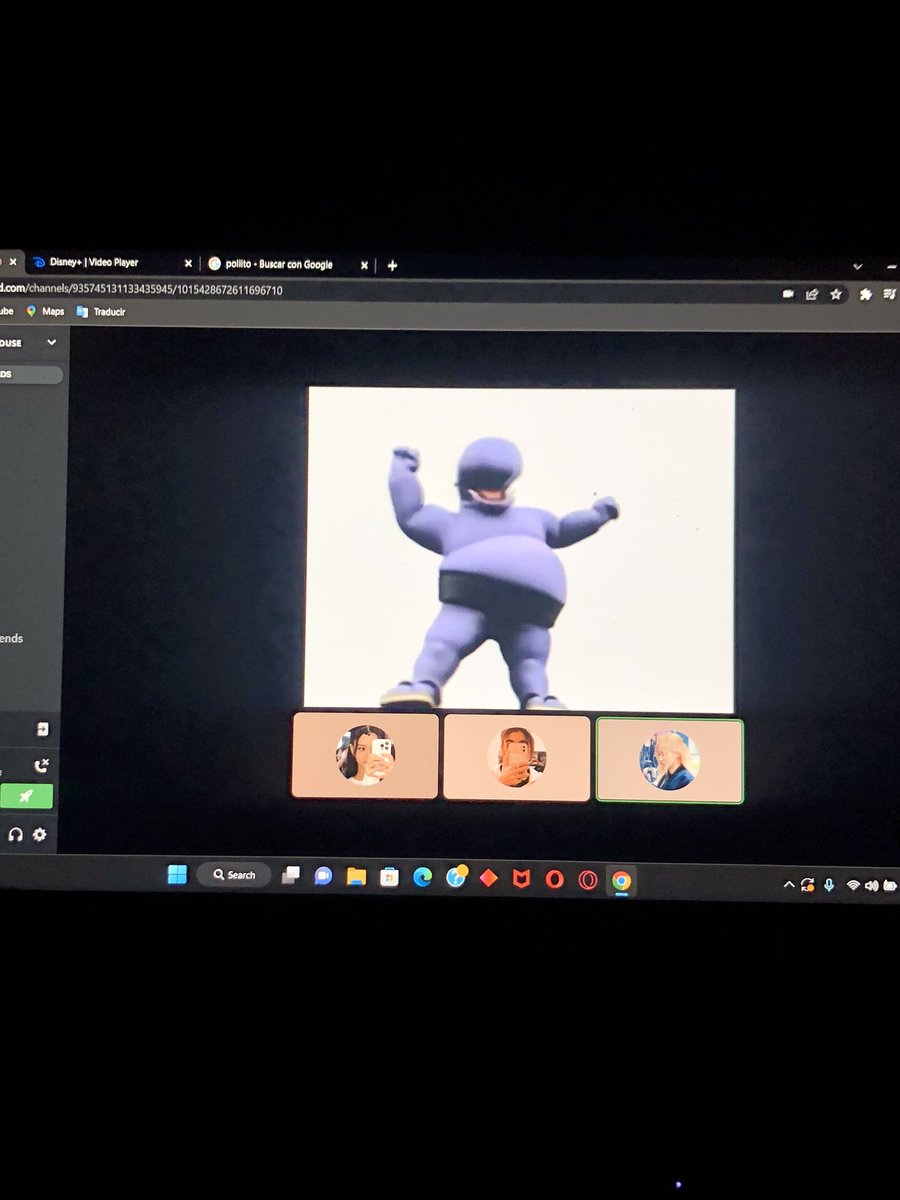Open File Explorer from the taskbar
This screenshot has height=1200, width=900.
(356, 877)
